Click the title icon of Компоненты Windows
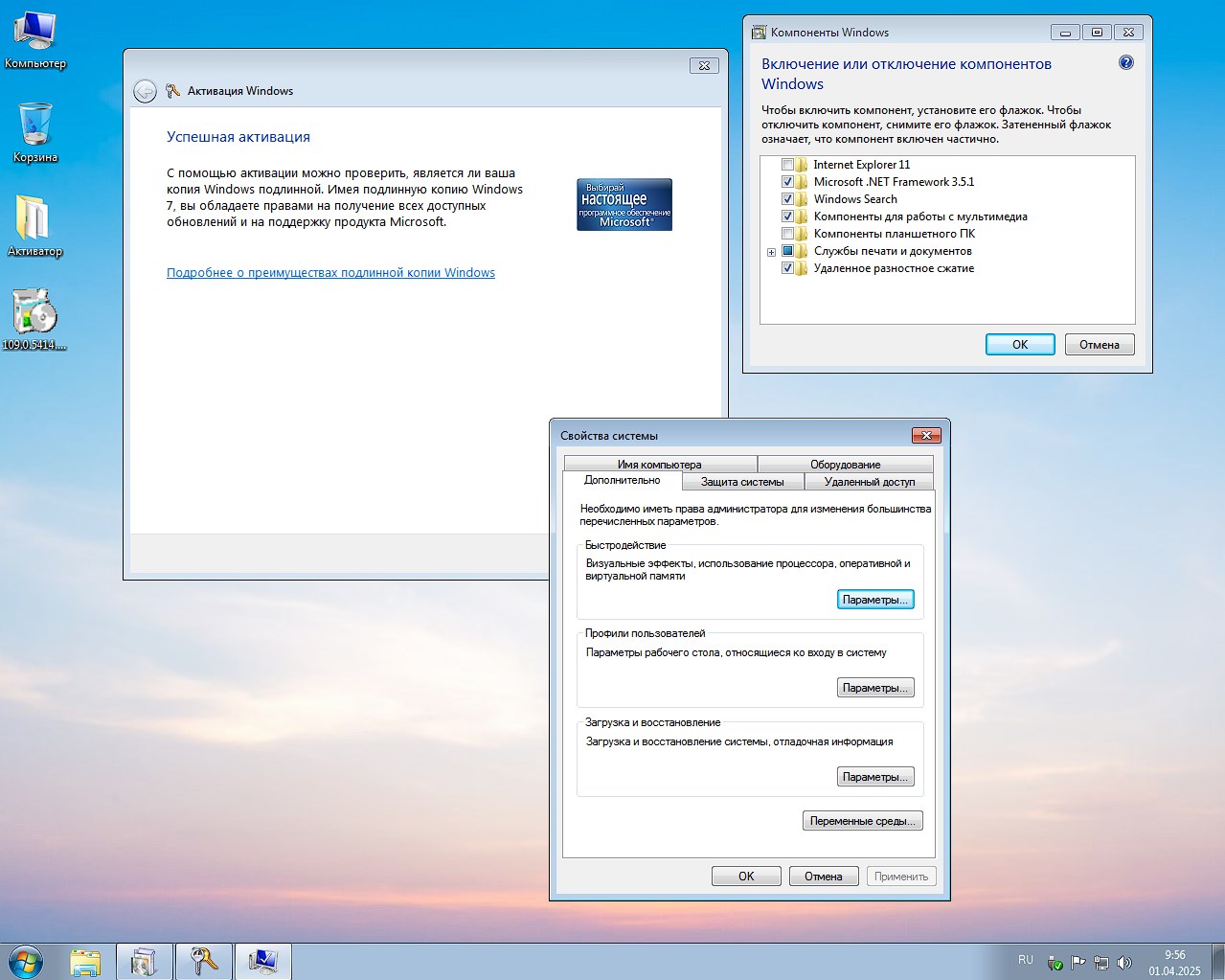The image size is (1225, 980). click(x=759, y=33)
